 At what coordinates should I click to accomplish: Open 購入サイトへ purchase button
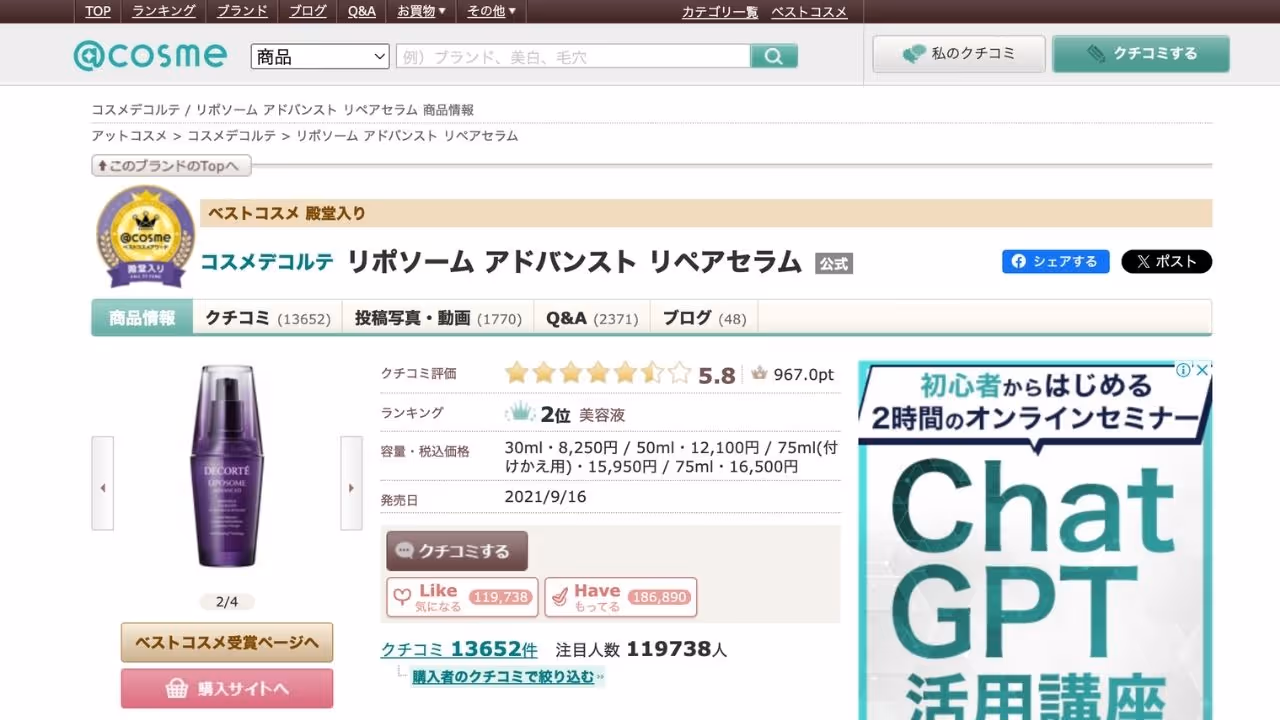tap(227, 689)
